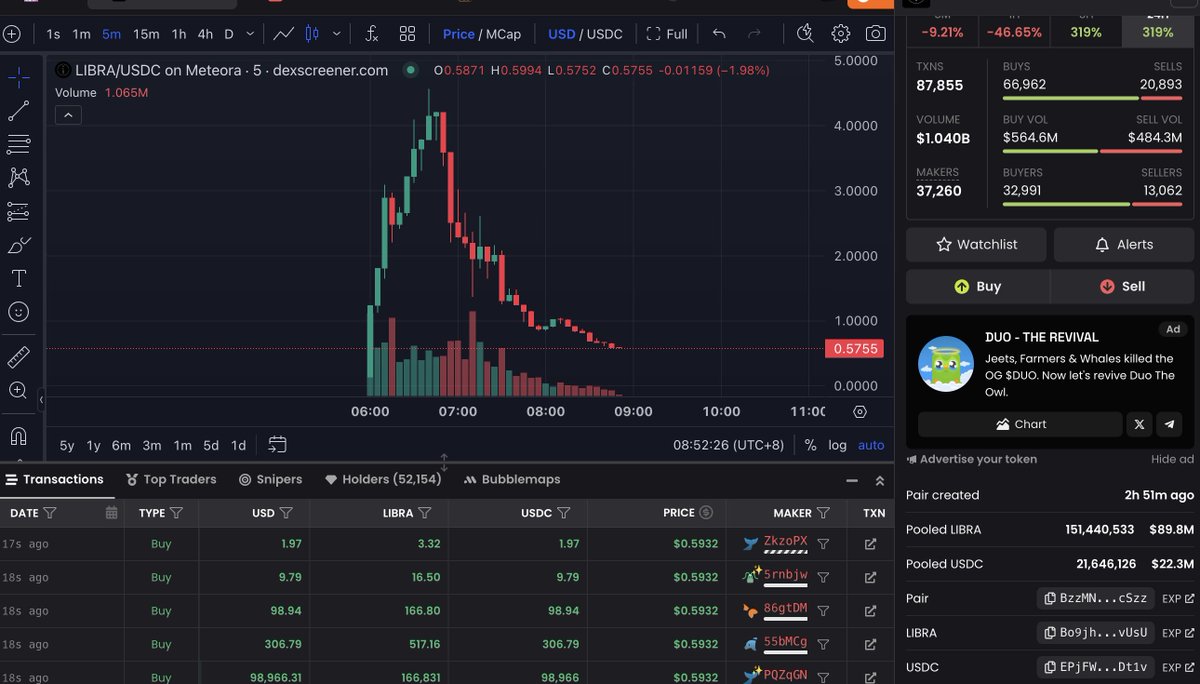Choose the line chart style

[x=283, y=34]
